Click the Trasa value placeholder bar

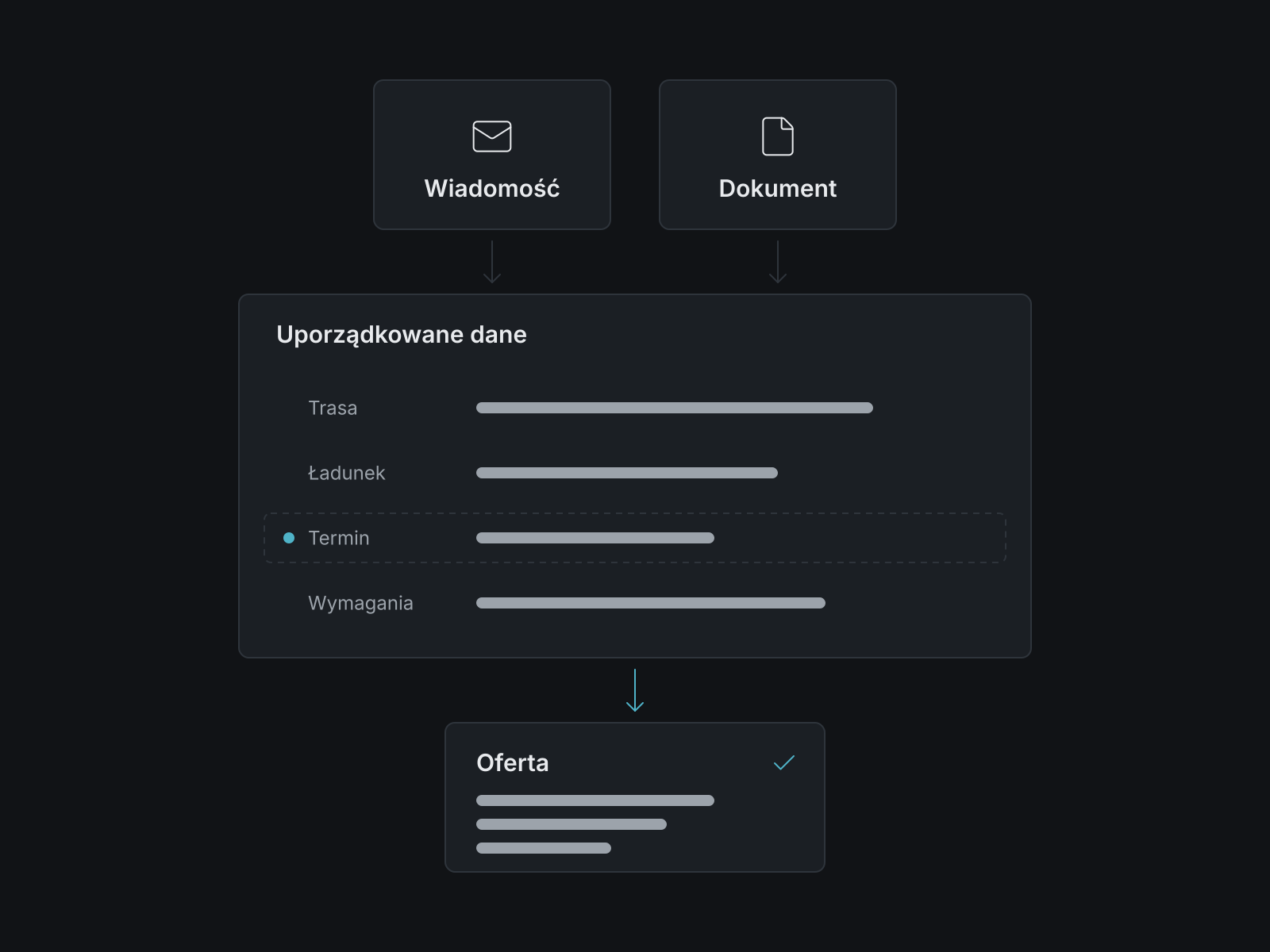(x=675, y=408)
